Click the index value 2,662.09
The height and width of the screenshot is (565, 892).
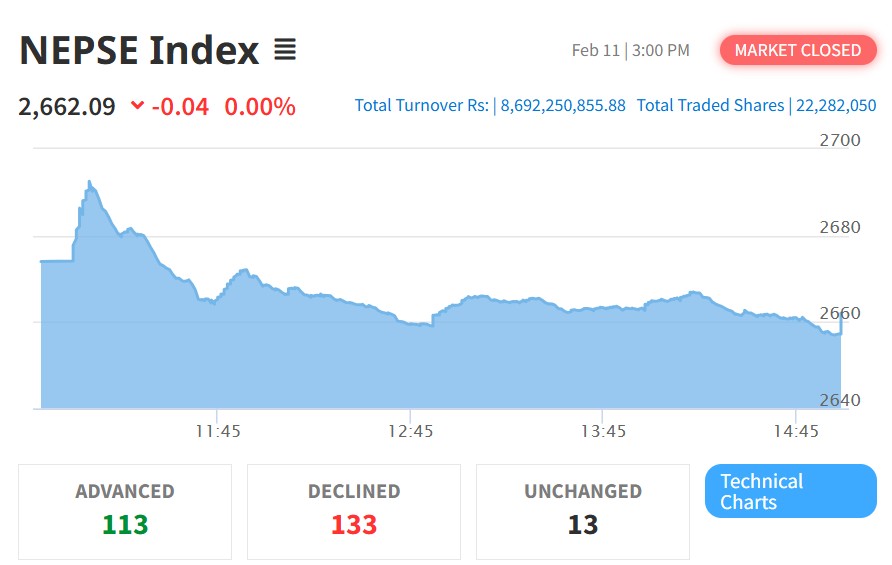point(67,106)
